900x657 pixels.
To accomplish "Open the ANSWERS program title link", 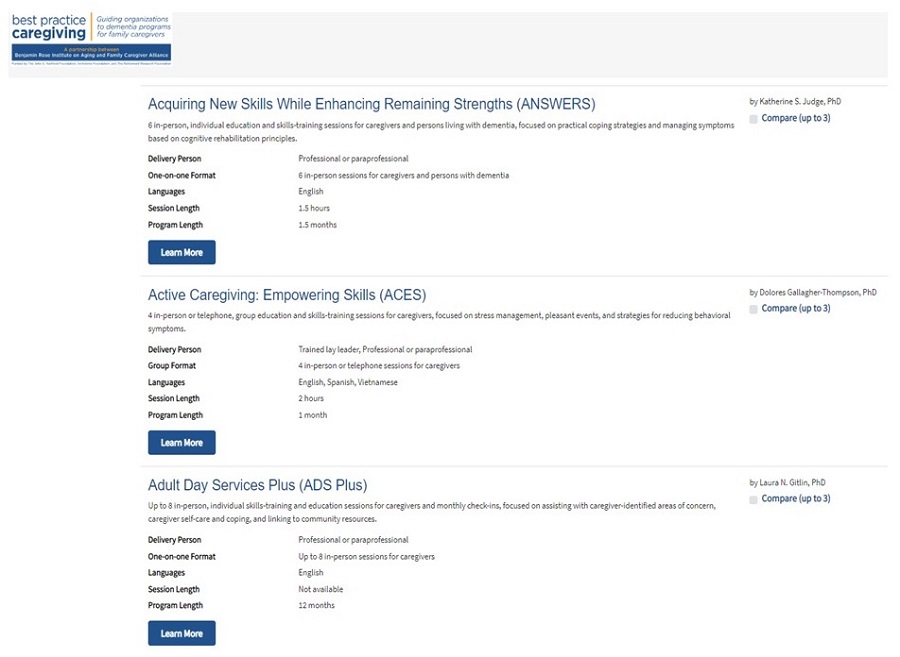I will coord(371,104).
